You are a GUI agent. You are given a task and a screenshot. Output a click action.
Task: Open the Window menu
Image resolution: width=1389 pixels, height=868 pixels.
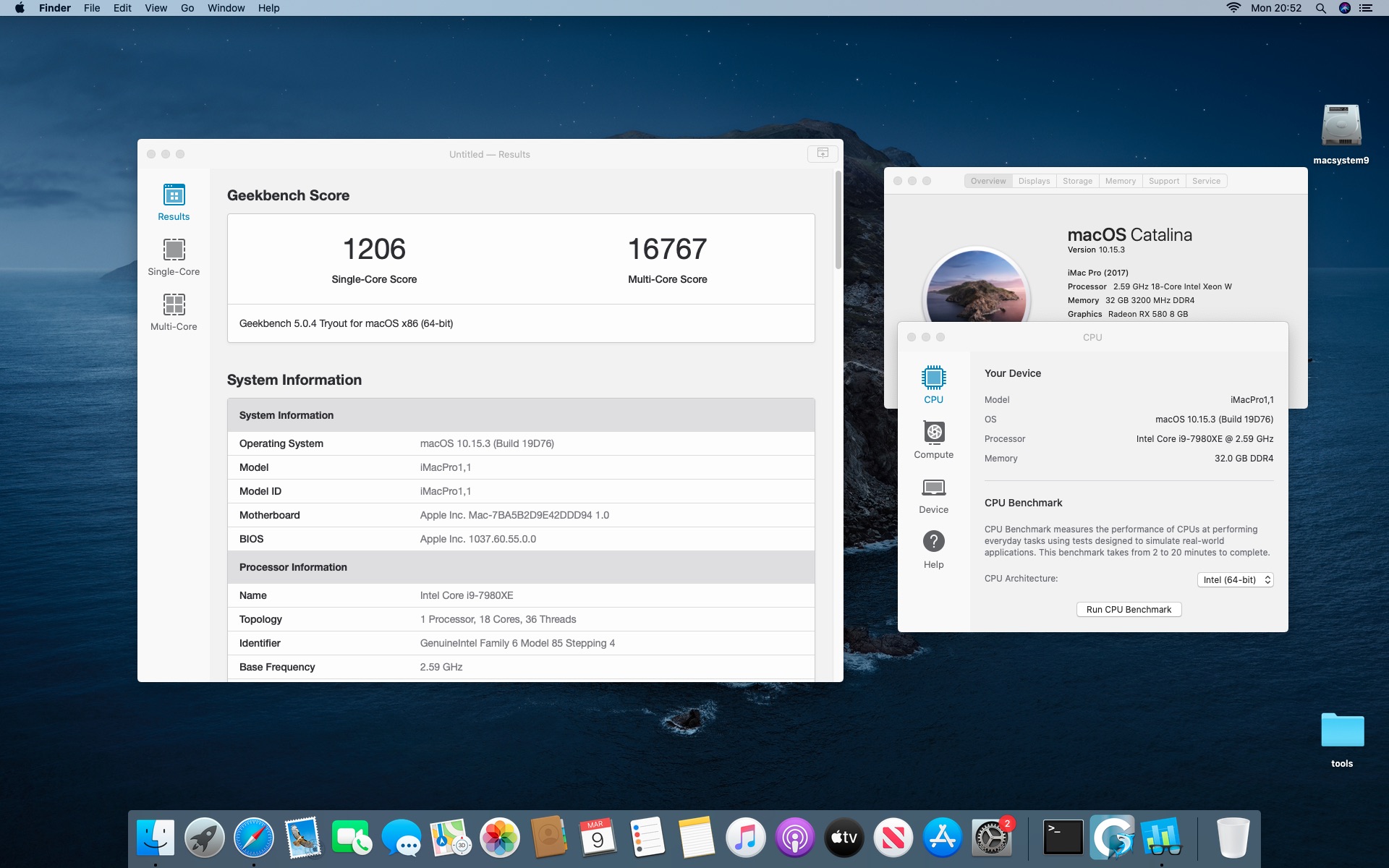point(226,8)
